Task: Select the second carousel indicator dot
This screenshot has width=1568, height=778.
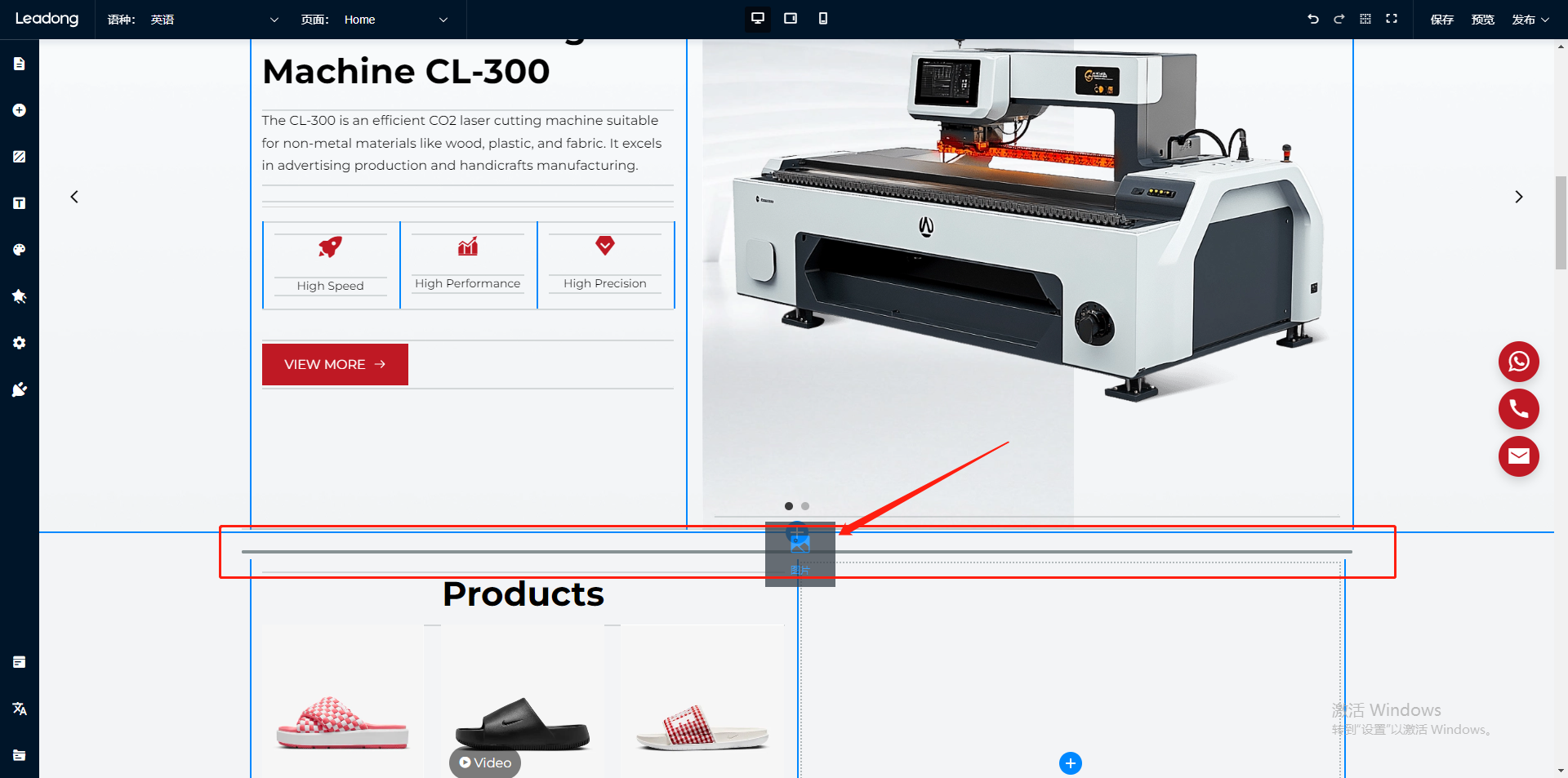Action: pos(805,506)
